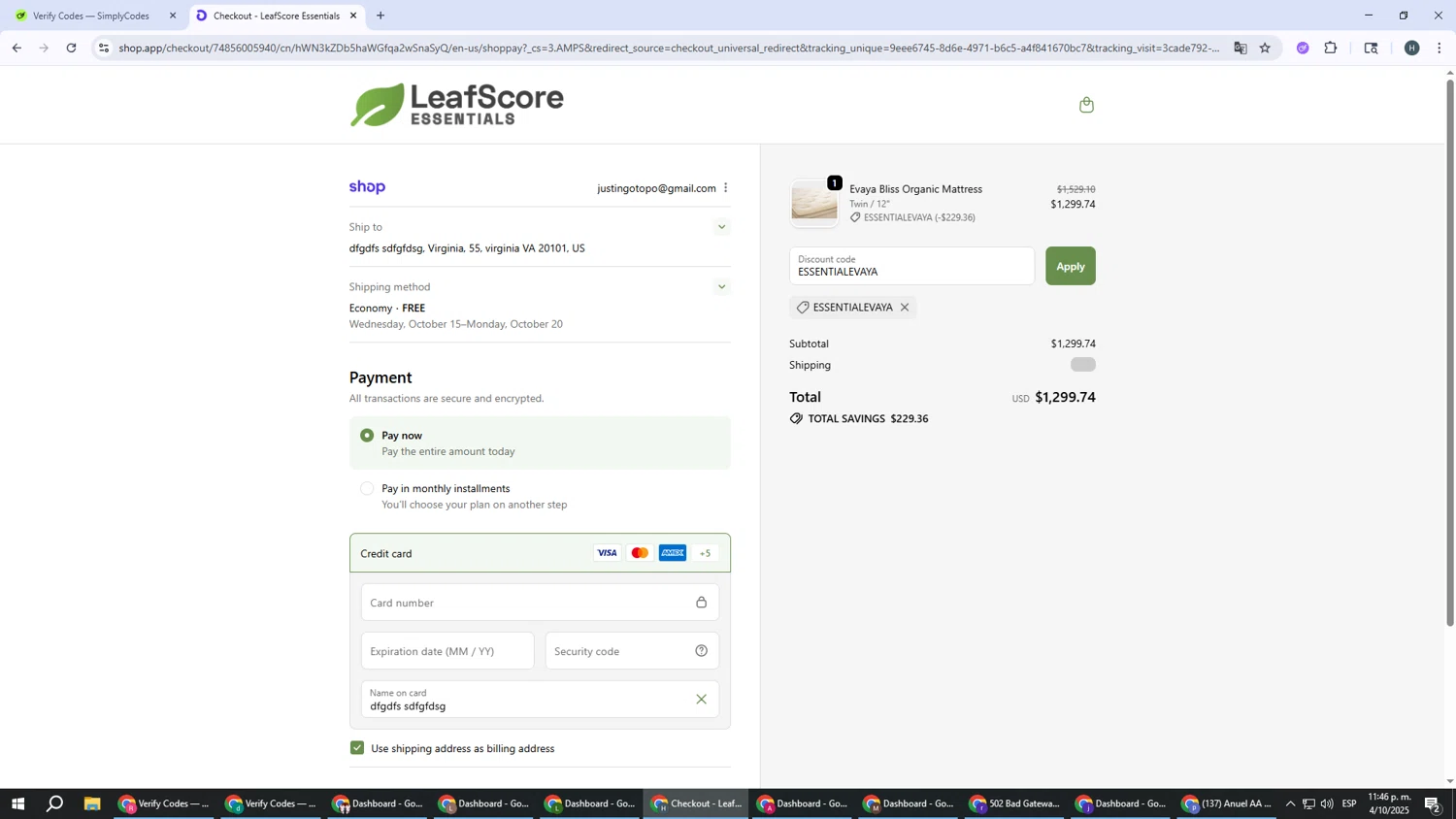The image size is (1456, 819).
Task: Remove the ESSENTIALEVAYA discount tag
Action: pos(905,308)
